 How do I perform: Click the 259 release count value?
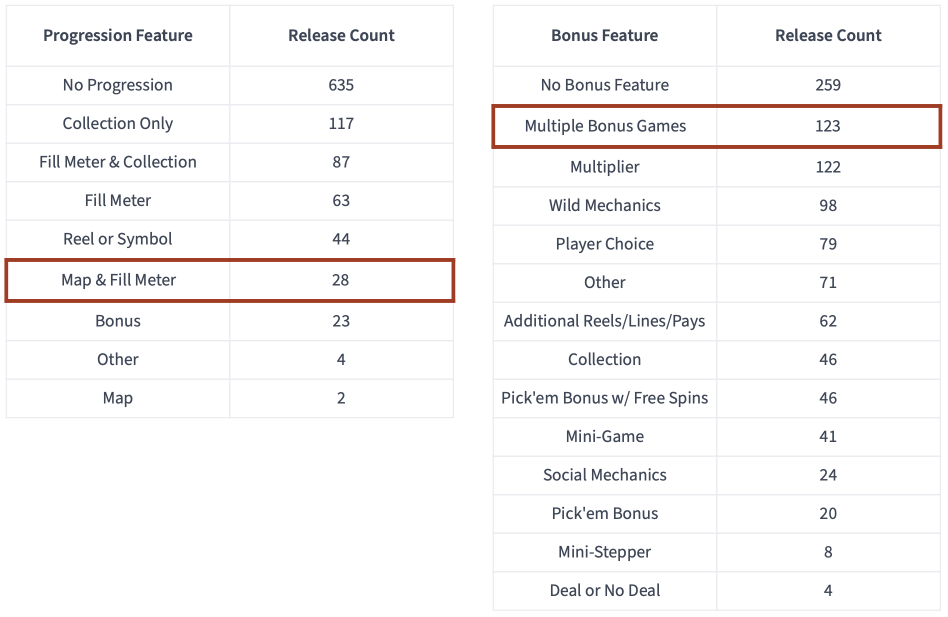click(828, 85)
